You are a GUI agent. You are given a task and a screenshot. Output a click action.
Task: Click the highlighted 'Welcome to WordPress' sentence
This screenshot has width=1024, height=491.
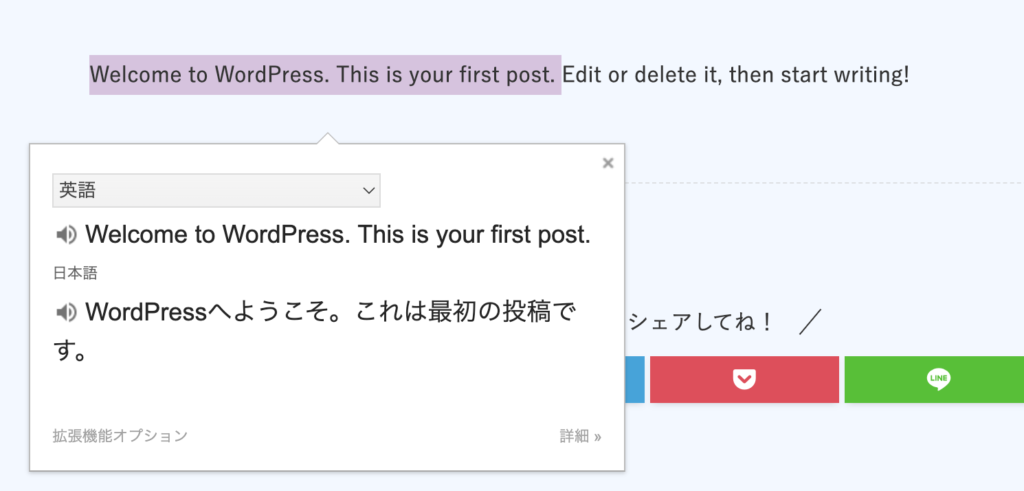(325, 75)
